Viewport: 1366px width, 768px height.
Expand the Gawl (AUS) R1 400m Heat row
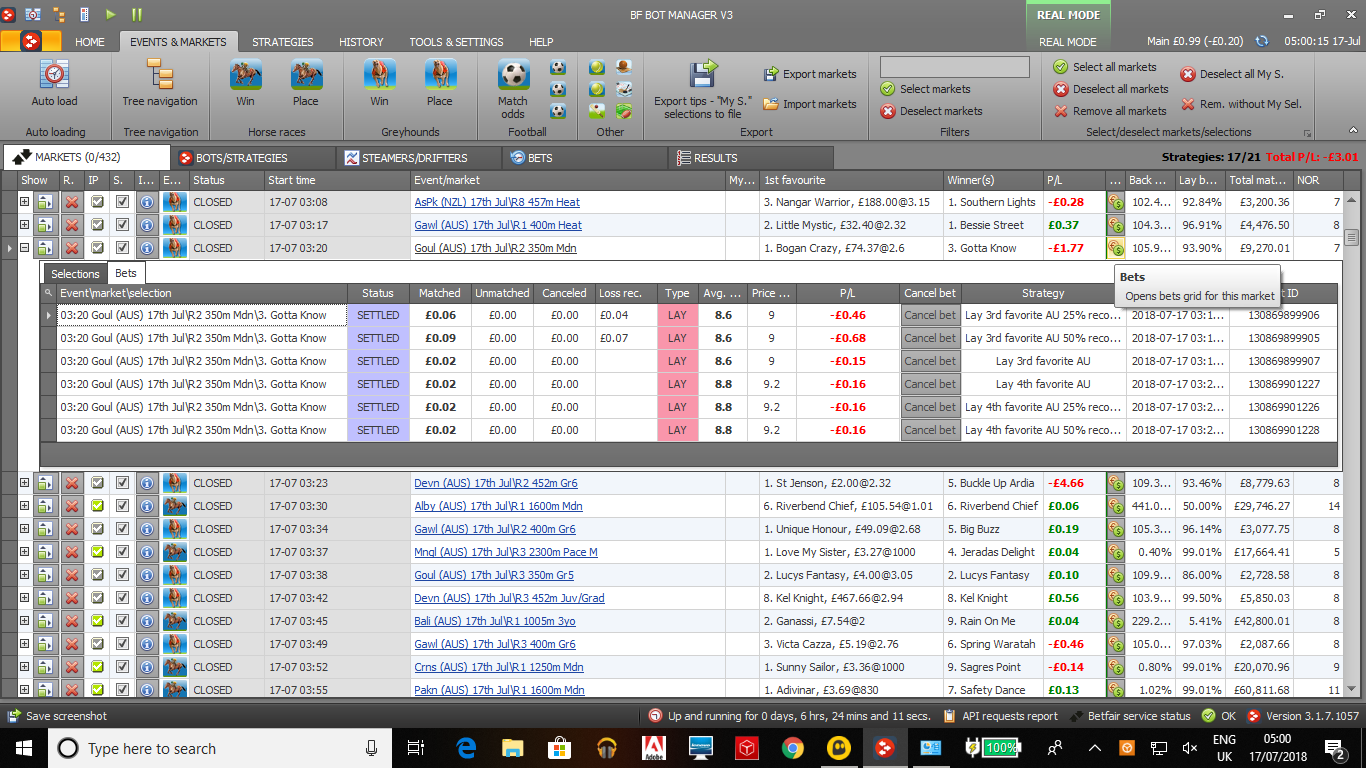point(24,225)
